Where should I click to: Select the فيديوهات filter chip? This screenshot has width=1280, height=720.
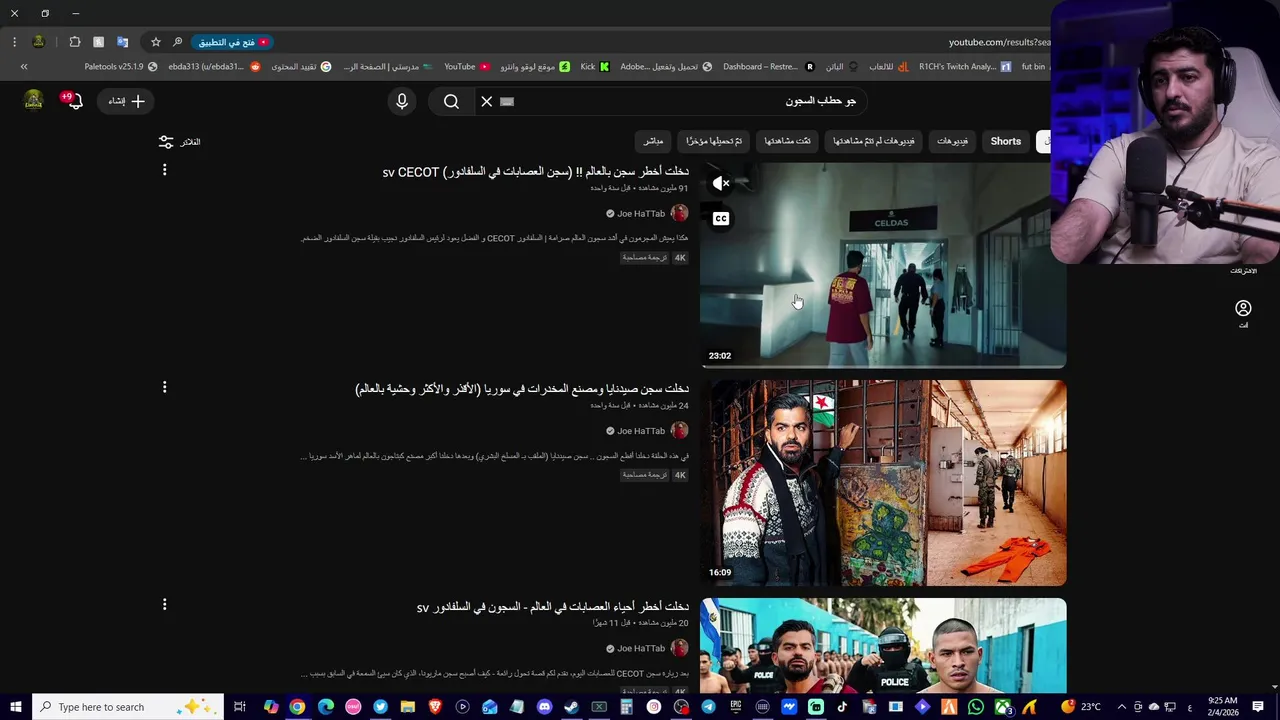click(x=952, y=141)
